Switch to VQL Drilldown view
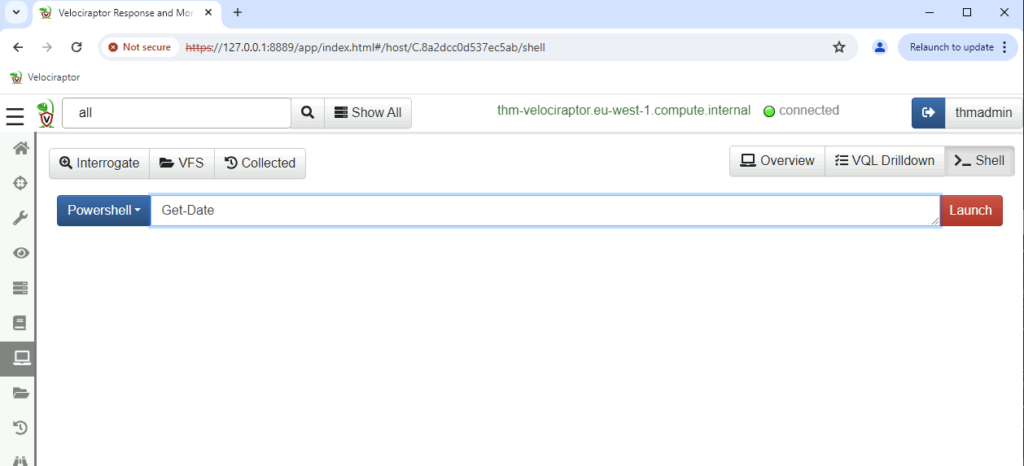 [x=885, y=161]
